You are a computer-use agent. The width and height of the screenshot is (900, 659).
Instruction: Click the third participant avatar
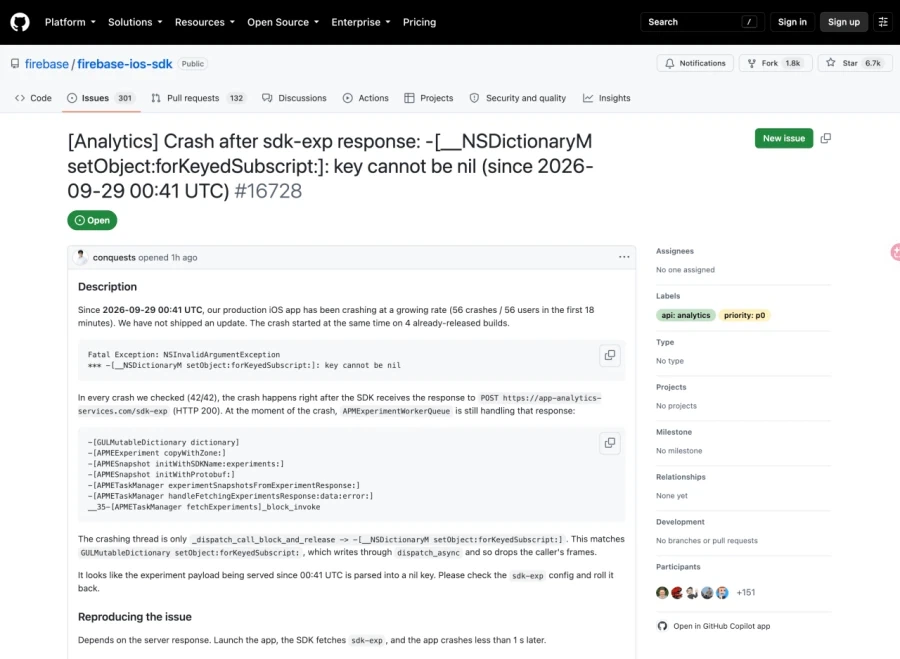pos(692,592)
